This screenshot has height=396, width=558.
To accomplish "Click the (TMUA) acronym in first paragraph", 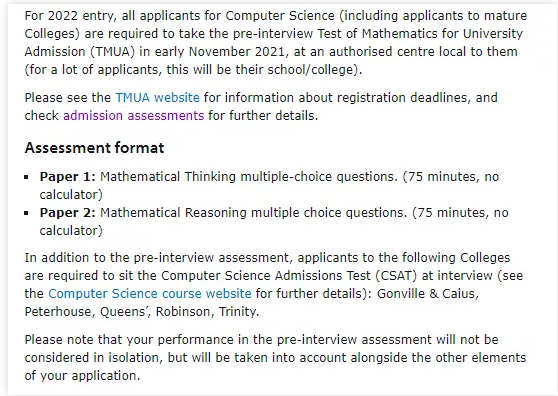I will 112,52.
